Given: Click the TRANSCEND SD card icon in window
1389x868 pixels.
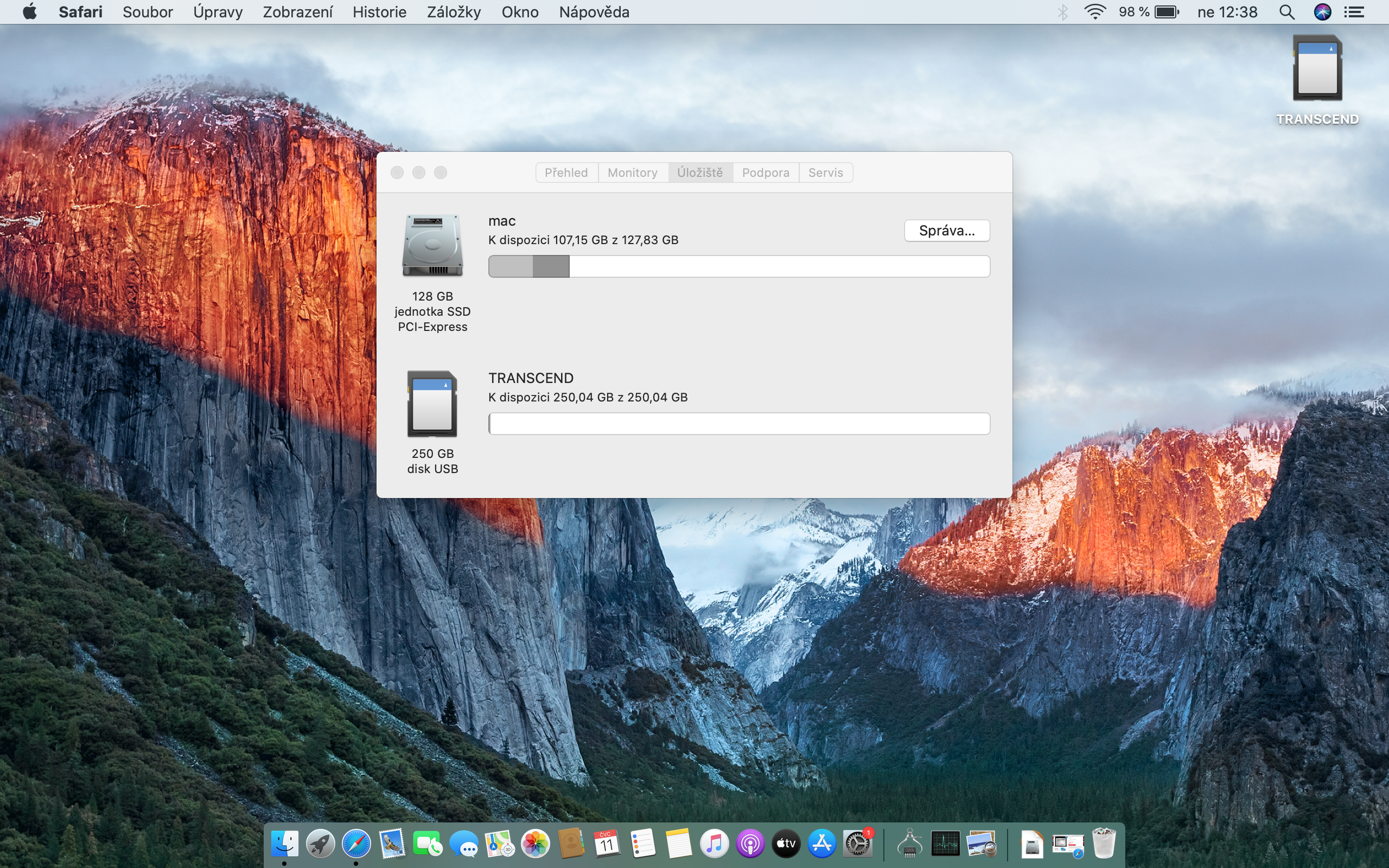Looking at the screenshot, I should pos(432,404).
